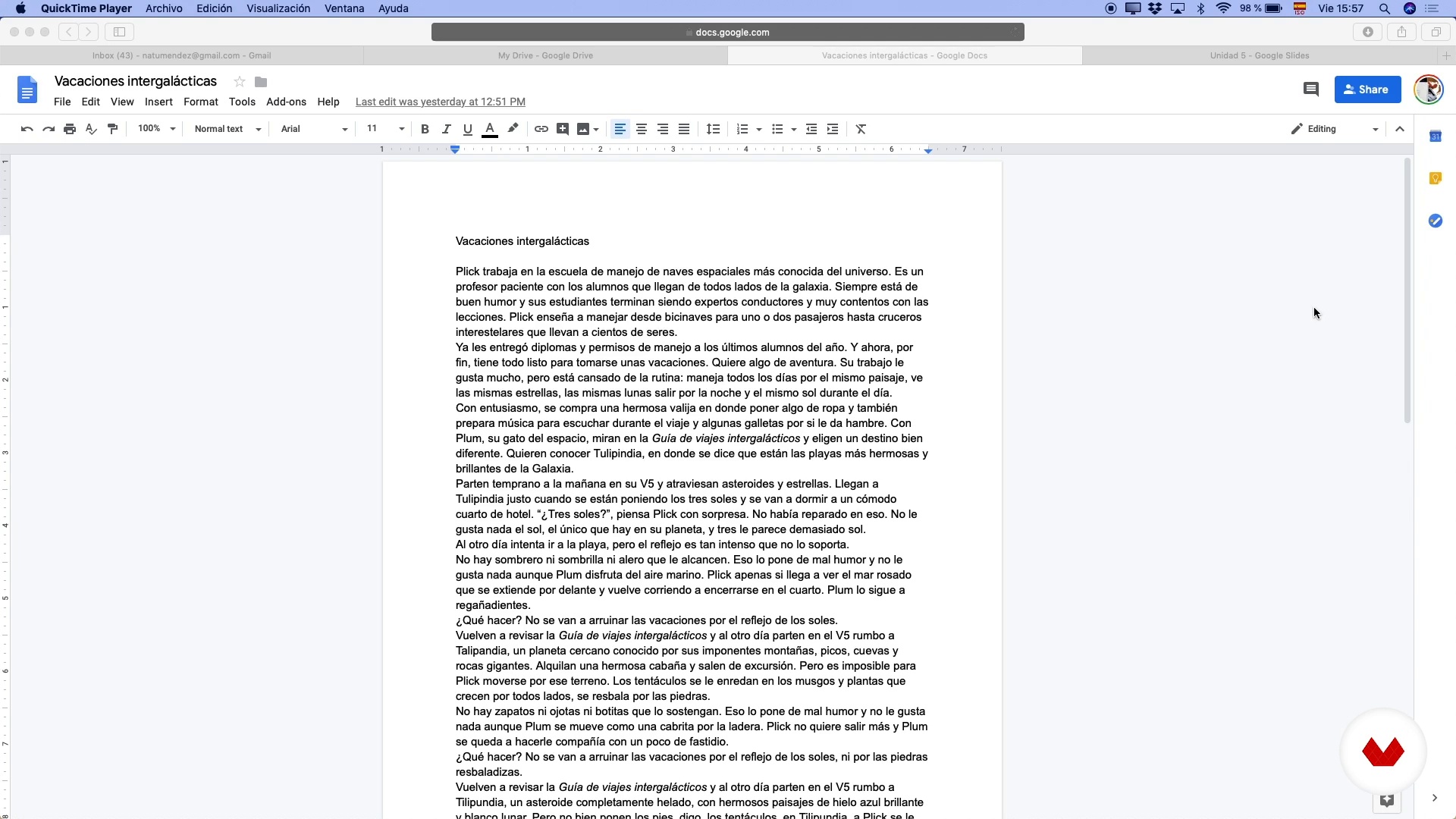Open Calendar side panel icon
Screen dimensions: 1456x819
pyautogui.click(x=1436, y=136)
